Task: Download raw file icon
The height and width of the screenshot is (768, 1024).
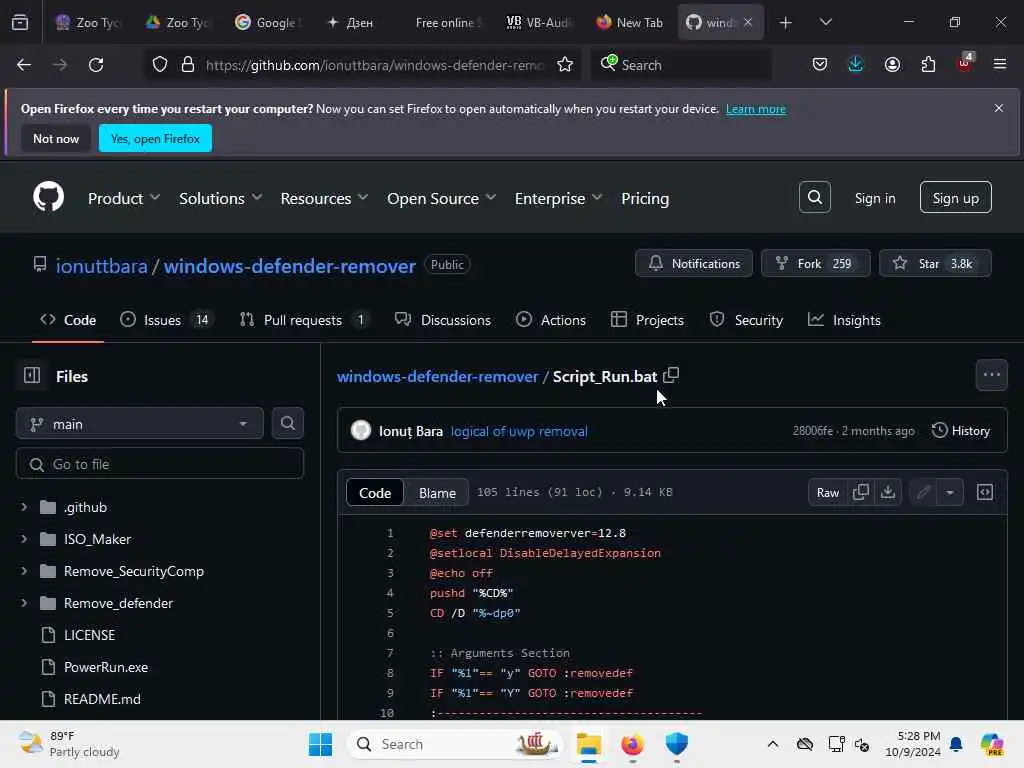Action: click(x=888, y=492)
